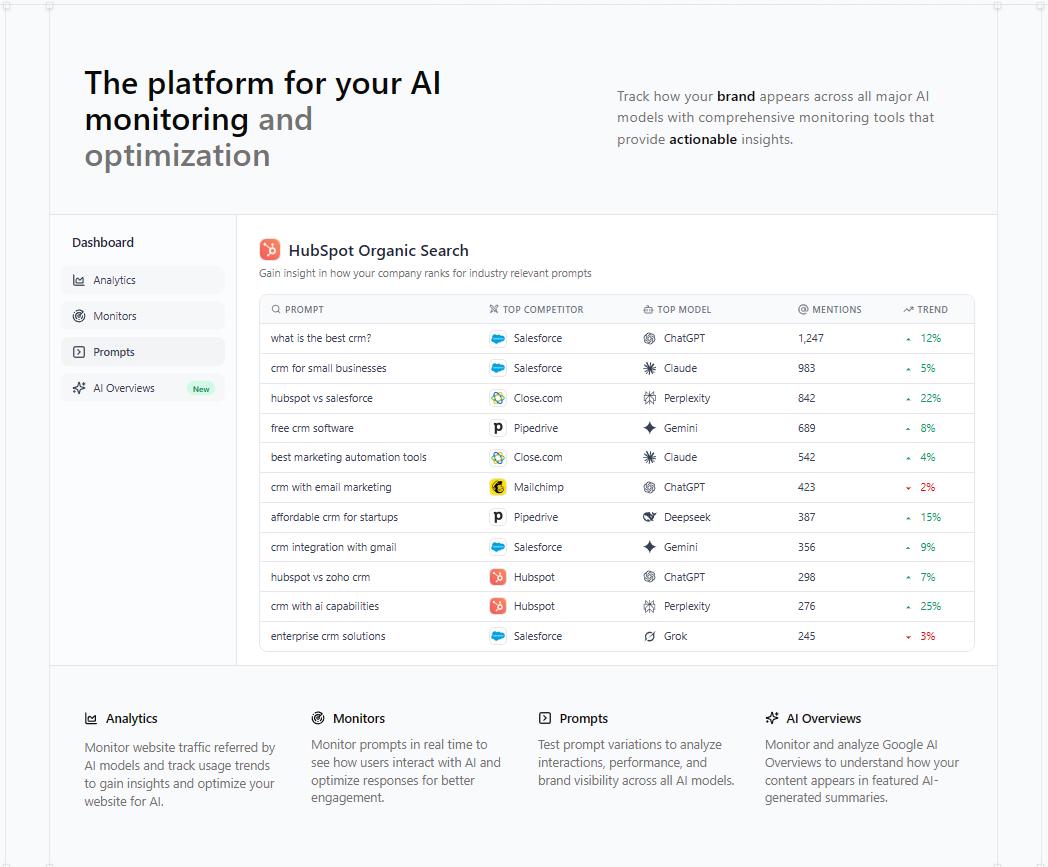Click the Mailchimp logo icon in the table
This screenshot has height=867, width=1048.
pos(498,487)
